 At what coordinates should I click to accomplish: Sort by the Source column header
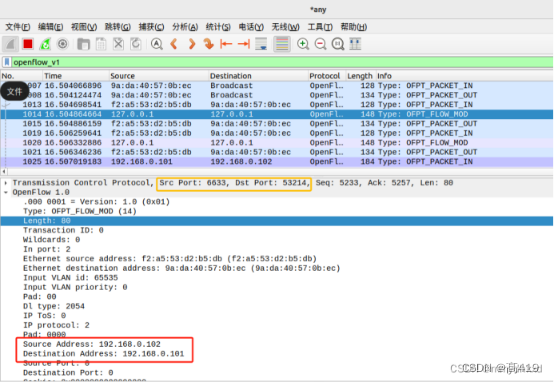pyautogui.click(x=159, y=76)
